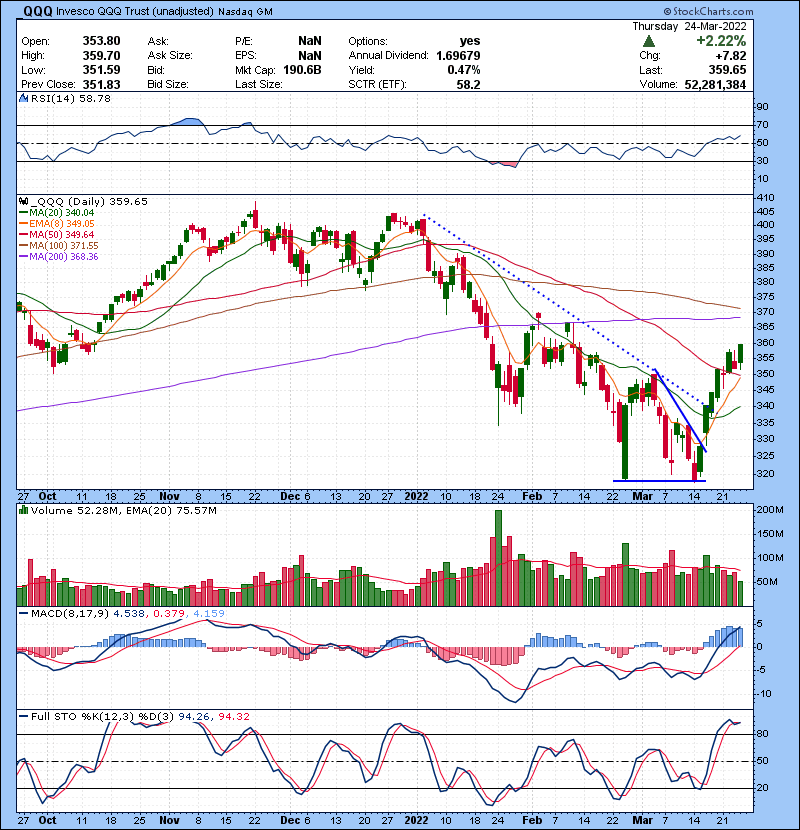The width and height of the screenshot is (800, 830).
Task: Select the MA(100) 371.55 legend entry
Action: pyautogui.click(x=64, y=246)
